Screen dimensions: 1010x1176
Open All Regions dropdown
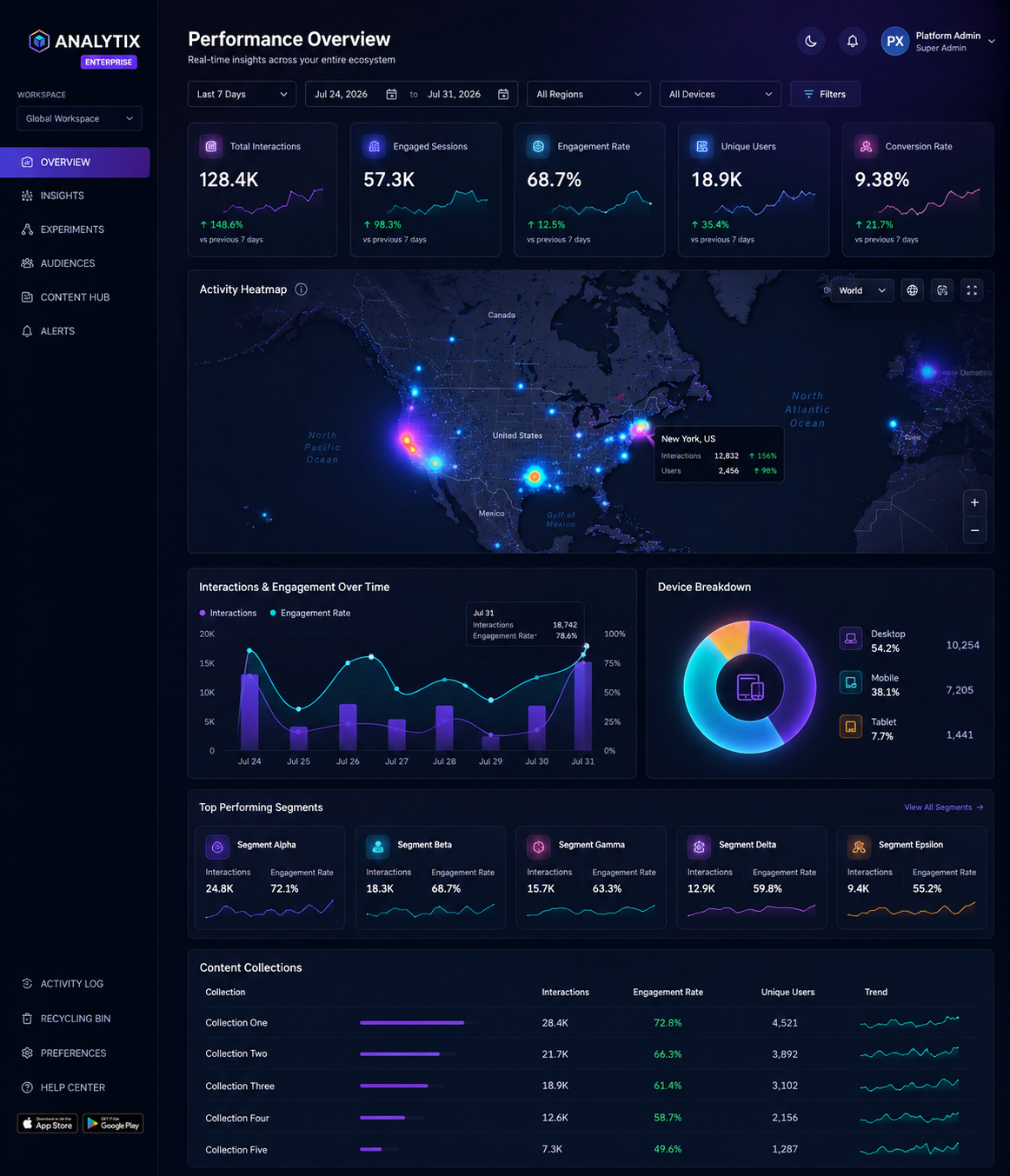point(588,94)
